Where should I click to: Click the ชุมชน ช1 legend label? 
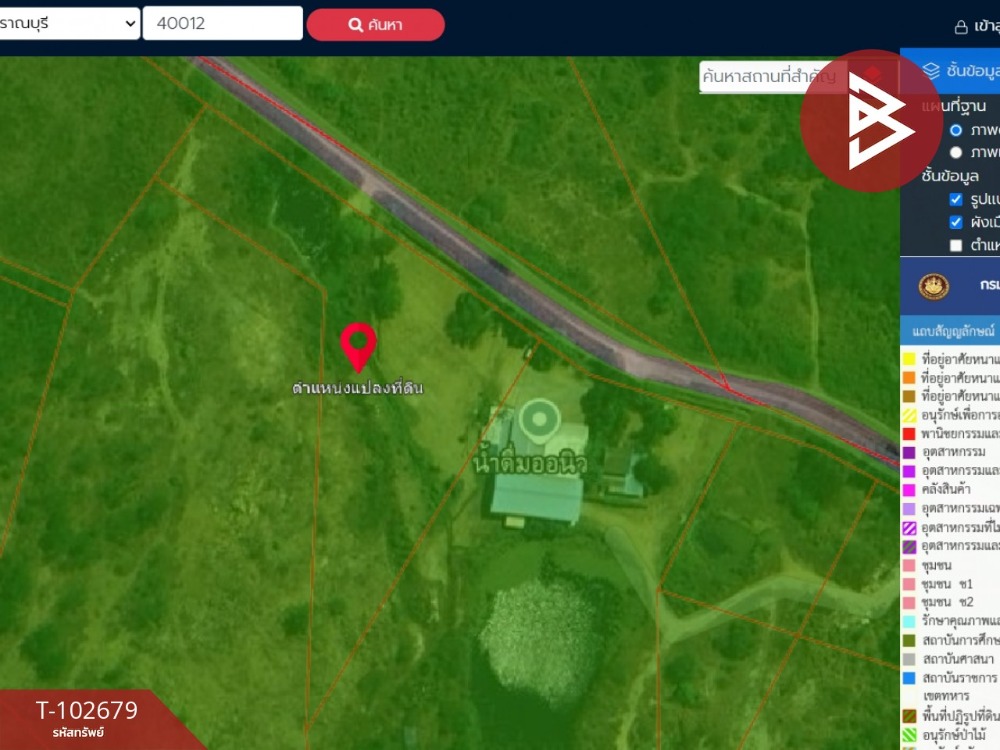(x=946, y=584)
